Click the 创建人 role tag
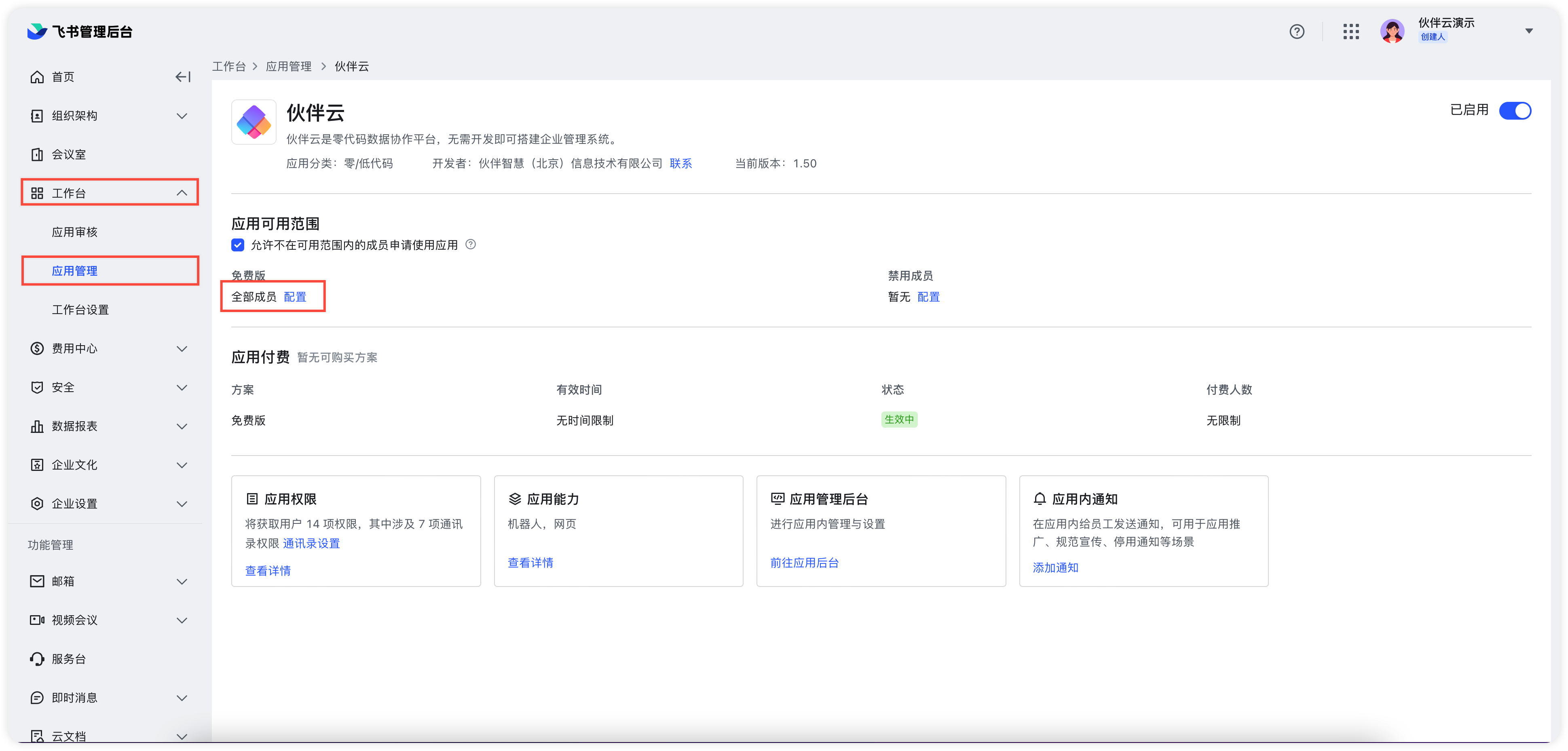The height and width of the screenshot is (751, 1568). 1433,37
